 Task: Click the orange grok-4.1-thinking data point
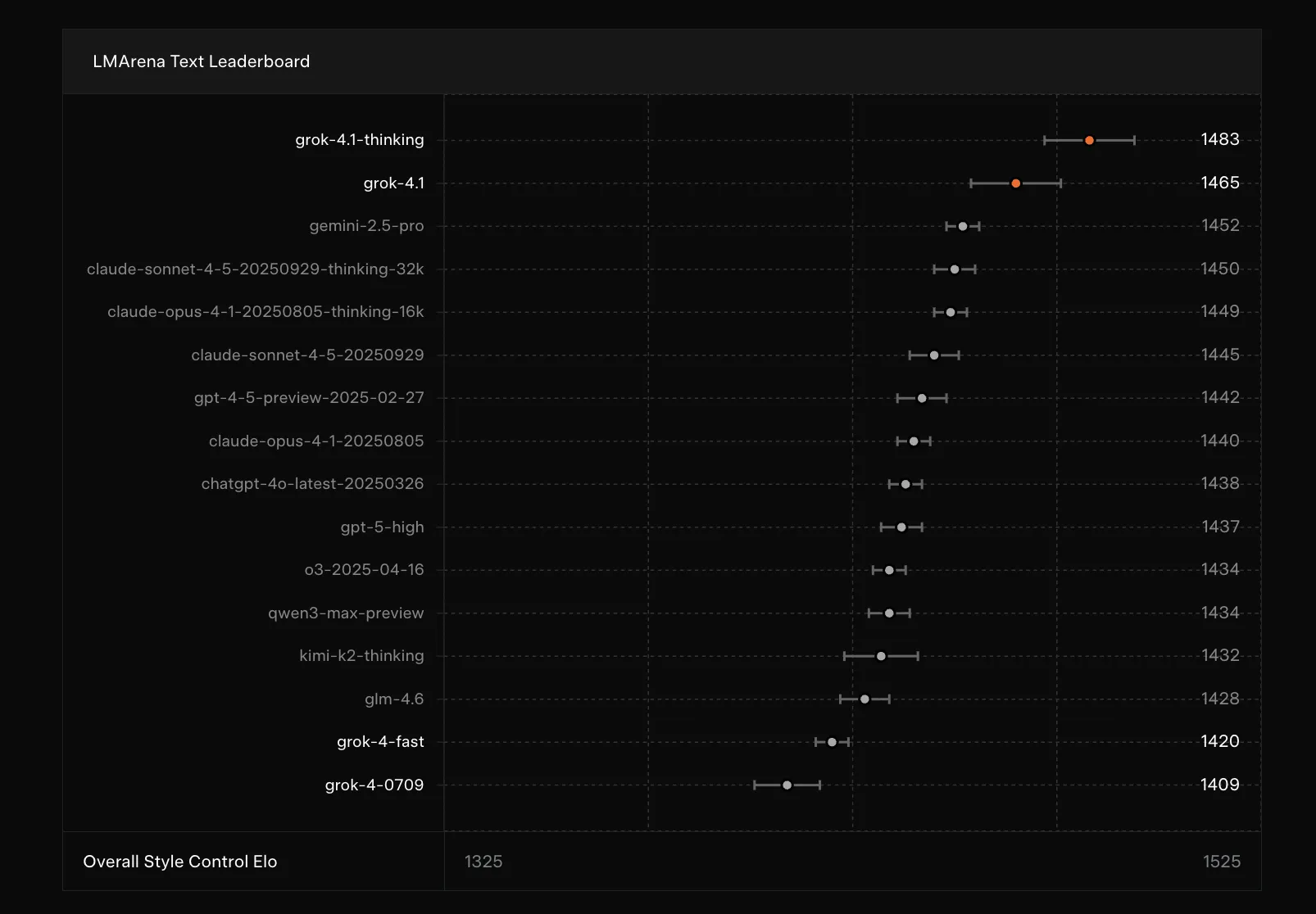(1089, 141)
